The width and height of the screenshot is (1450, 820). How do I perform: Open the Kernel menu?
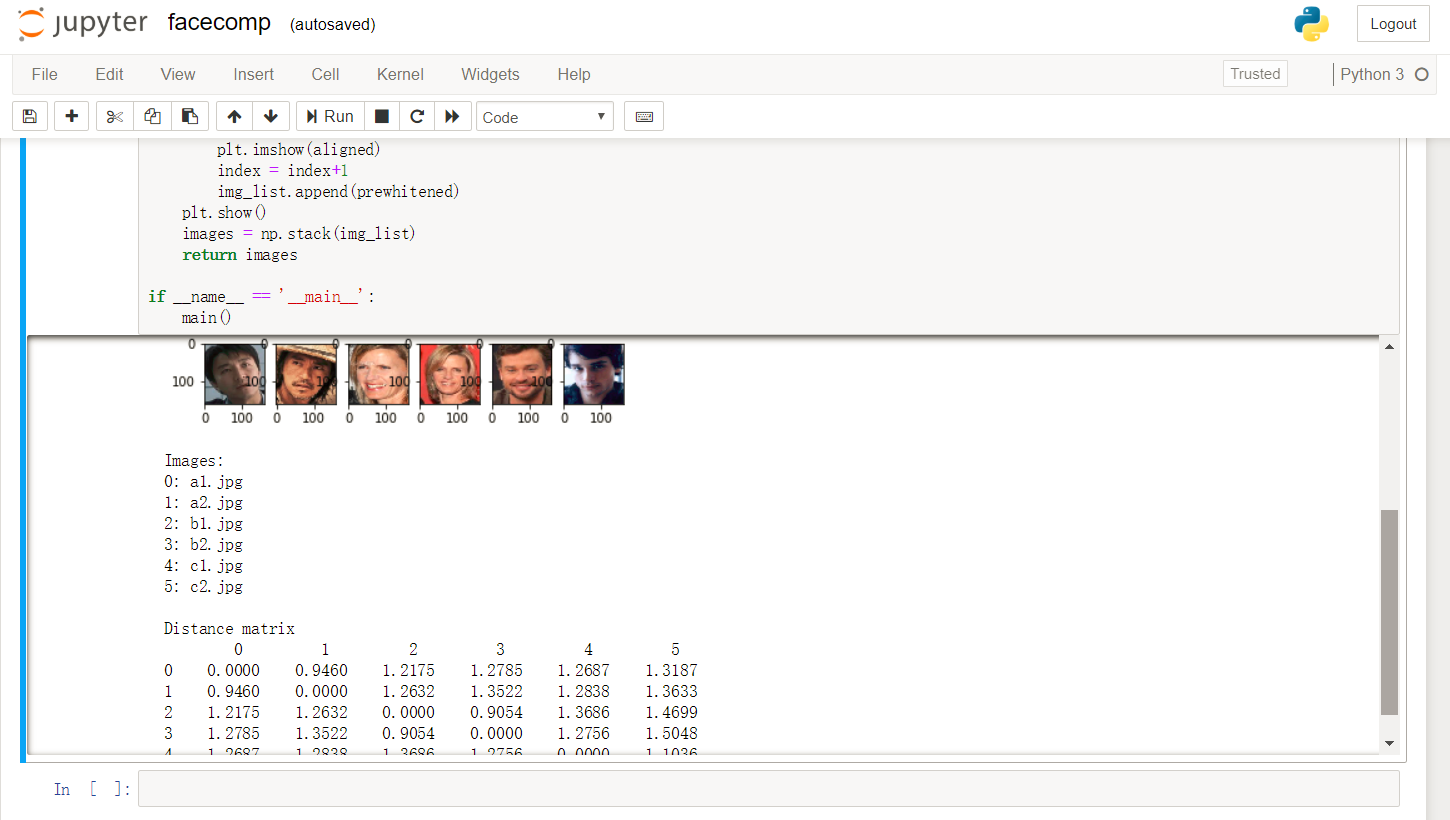coord(400,74)
